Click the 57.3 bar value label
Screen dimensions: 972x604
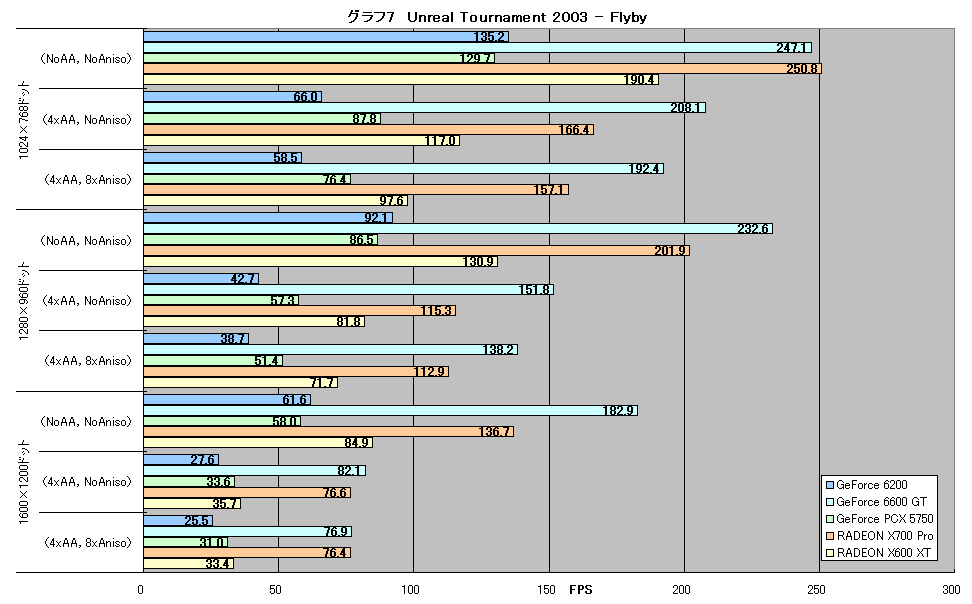[x=283, y=300]
